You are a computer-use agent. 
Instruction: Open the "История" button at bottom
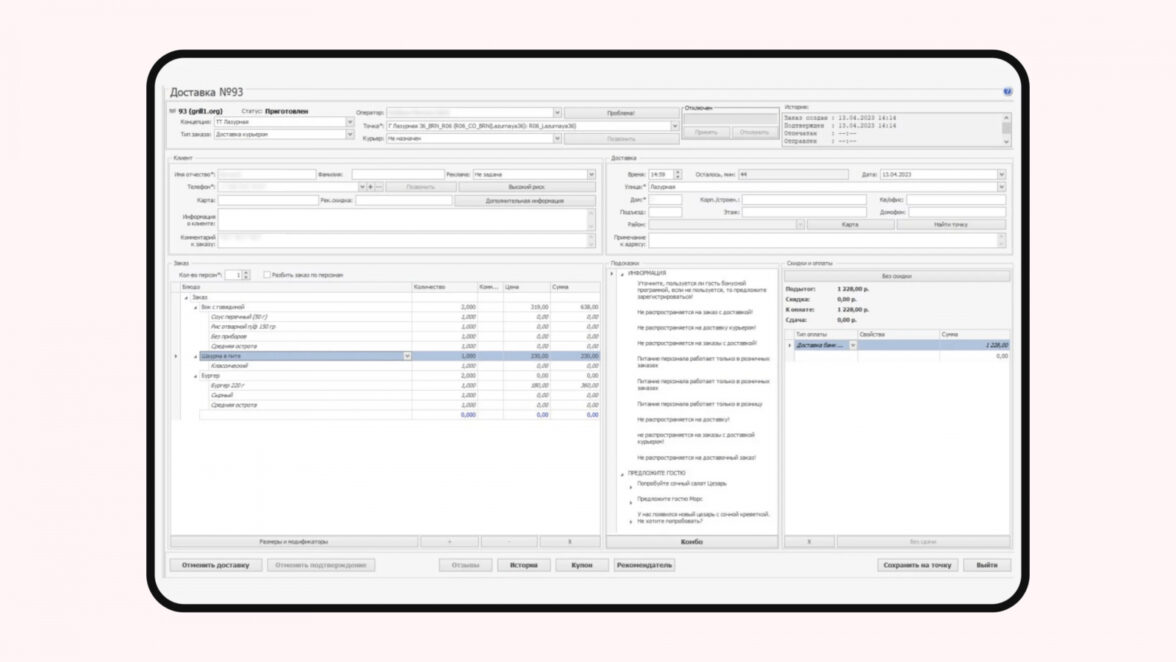(x=524, y=565)
